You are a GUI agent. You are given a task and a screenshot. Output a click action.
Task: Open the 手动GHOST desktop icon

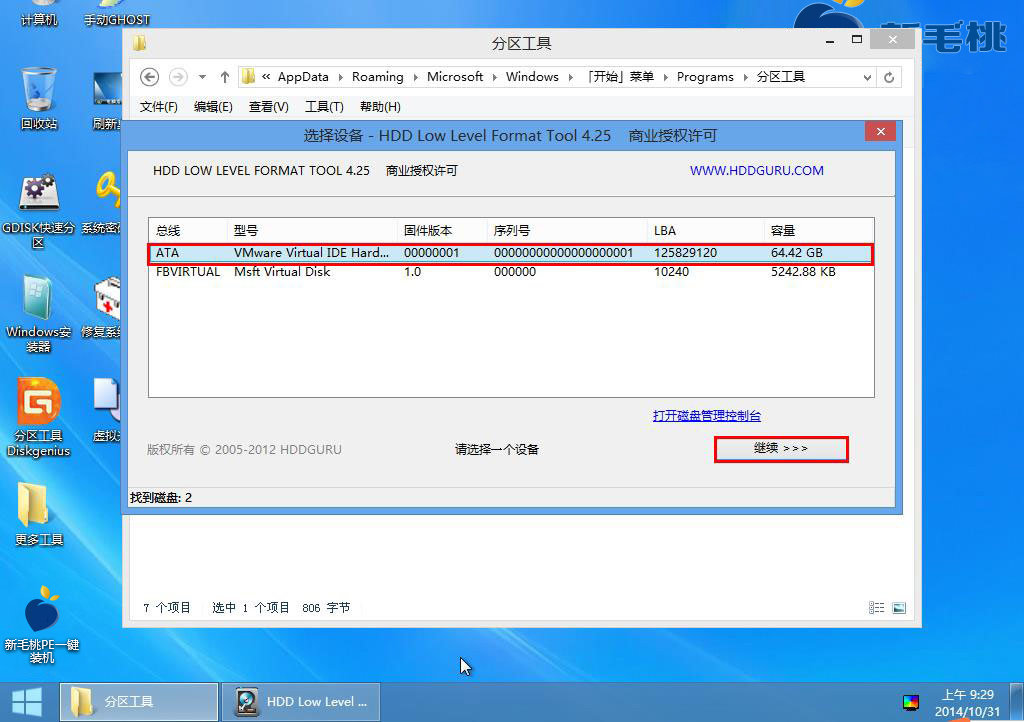(x=116, y=14)
